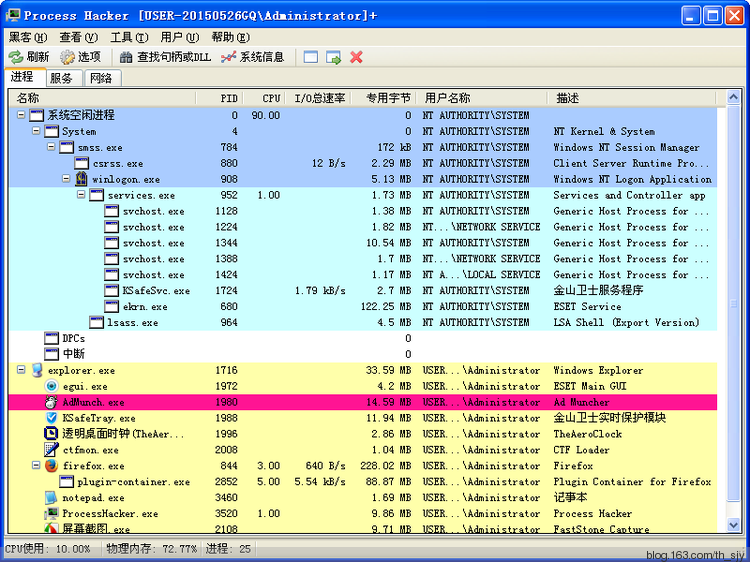750x562 pixels.
Task: Sort by Private Bytes (专用字节) column header
Action: (384, 98)
